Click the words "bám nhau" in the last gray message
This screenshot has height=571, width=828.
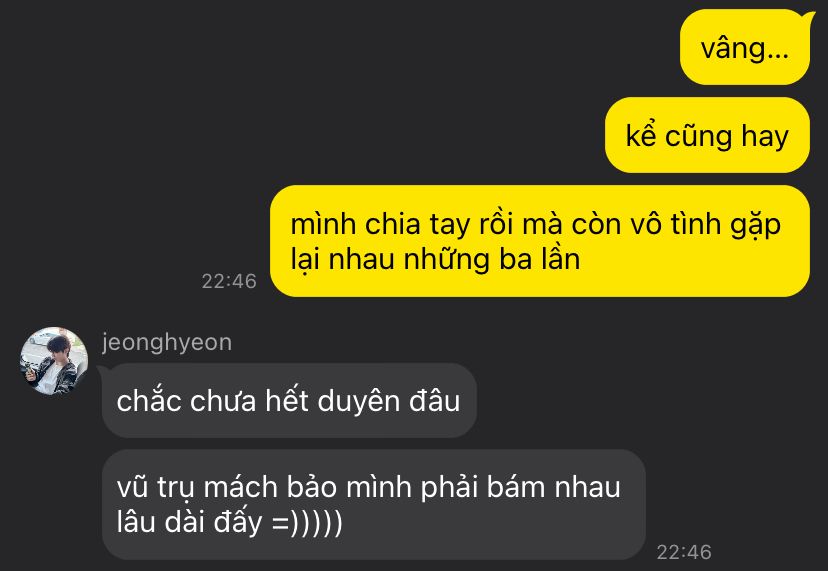coord(553,487)
